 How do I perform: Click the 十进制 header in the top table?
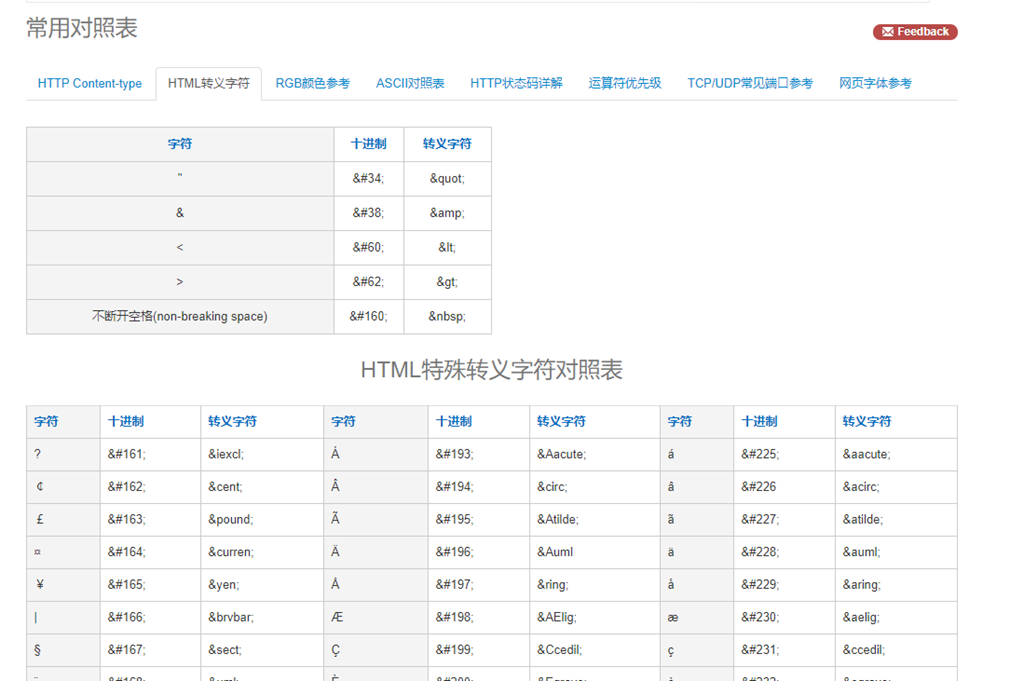(368, 144)
